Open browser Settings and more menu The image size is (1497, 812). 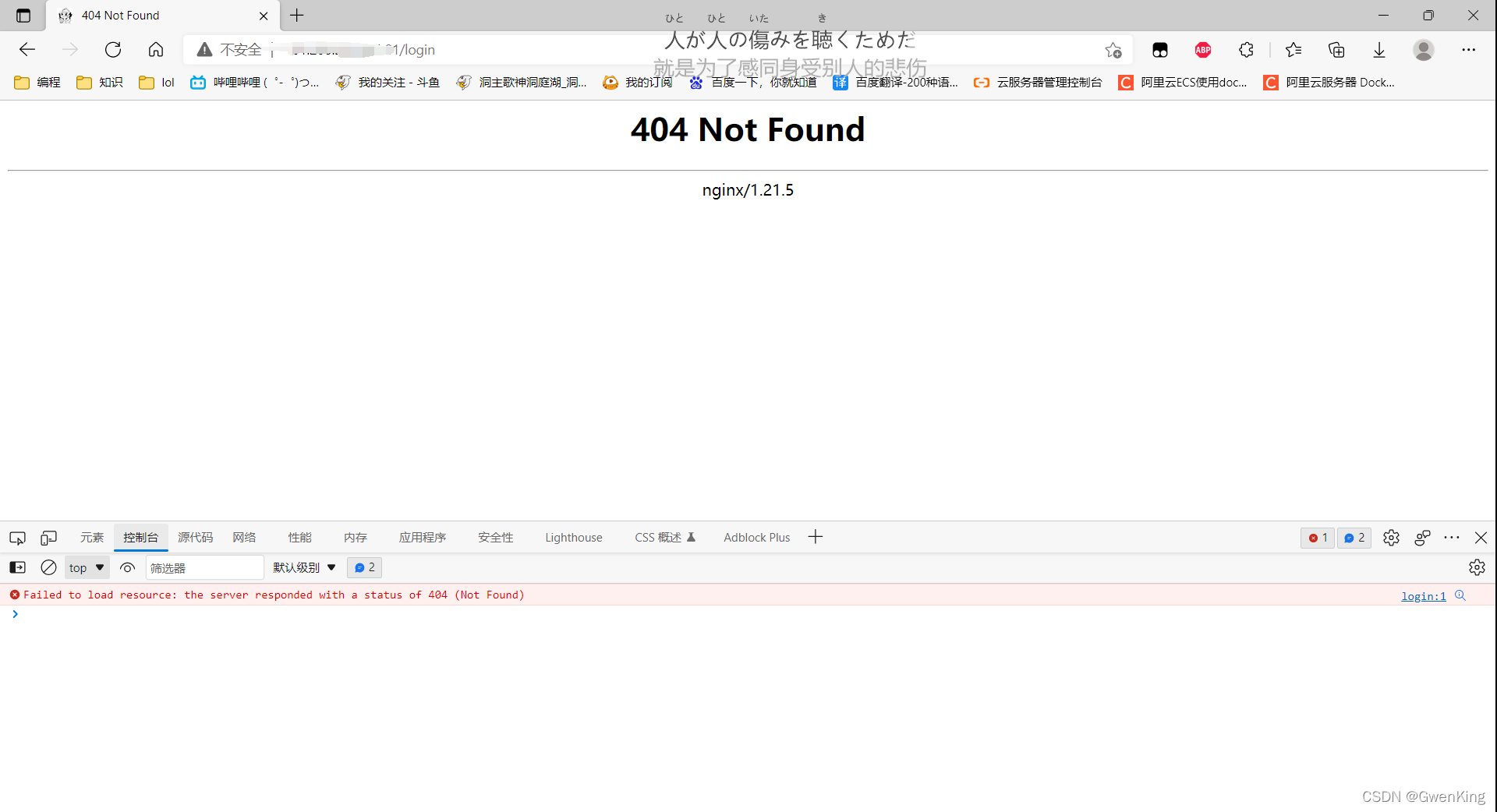1468,50
